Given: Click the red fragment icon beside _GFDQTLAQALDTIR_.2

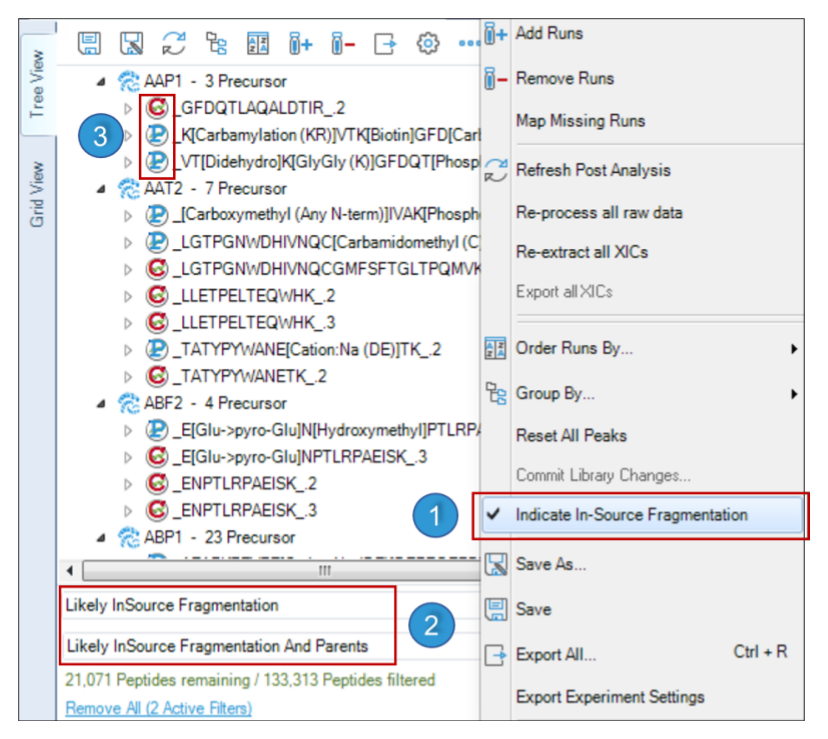Looking at the screenshot, I should click(x=157, y=108).
